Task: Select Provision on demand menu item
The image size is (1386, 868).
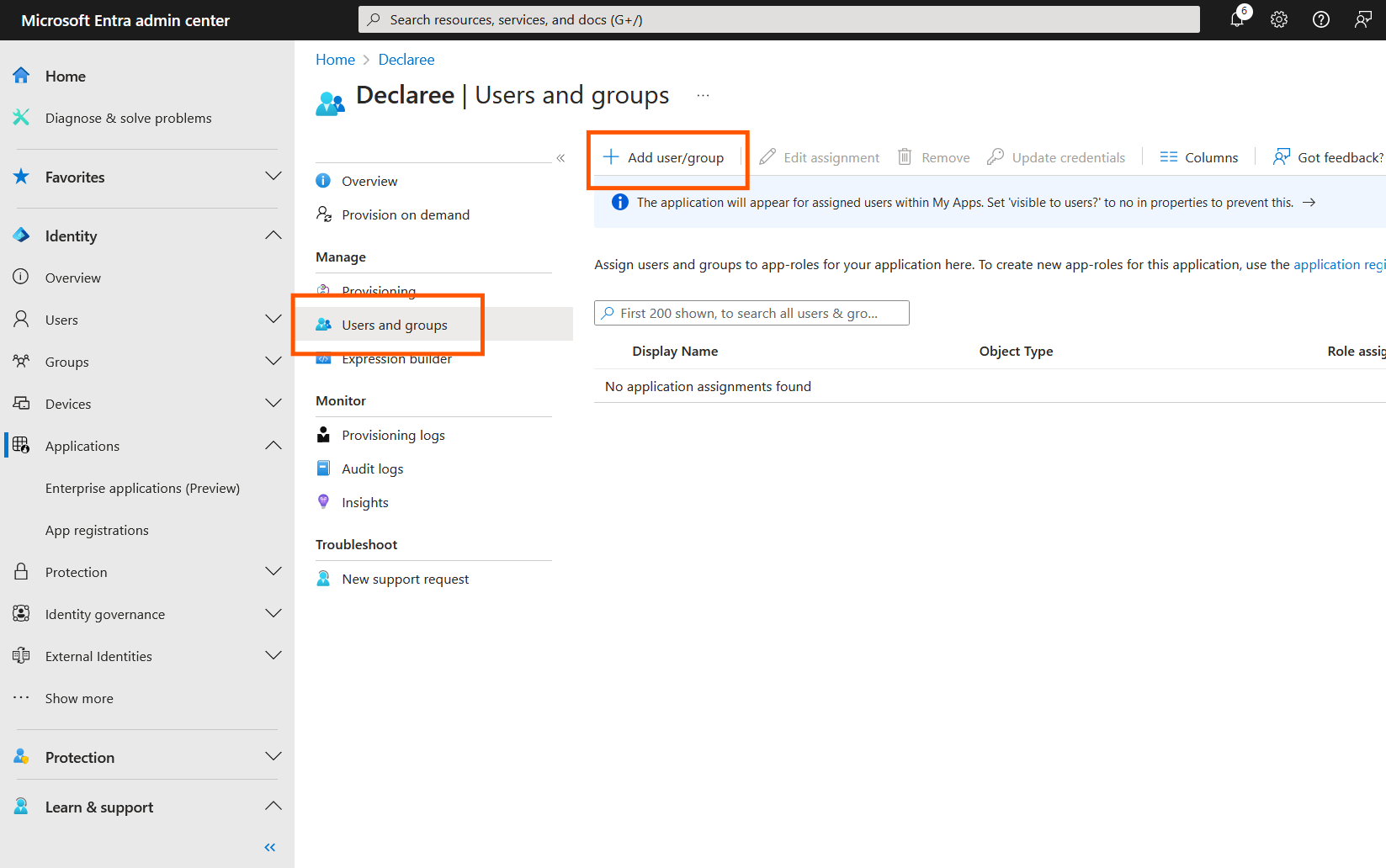Action: pos(405,215)
